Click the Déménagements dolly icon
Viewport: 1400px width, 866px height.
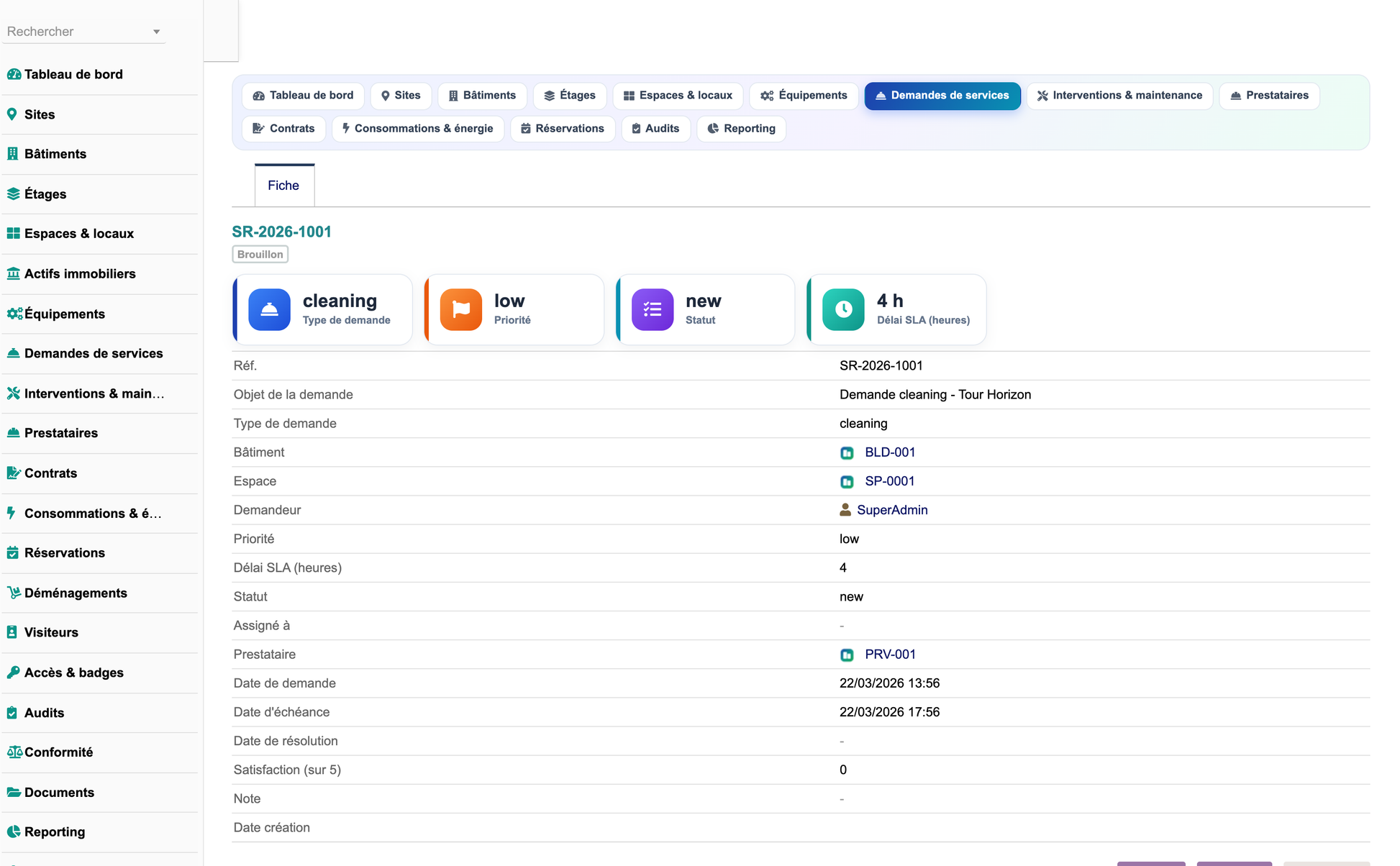click(x=14, y=593)
